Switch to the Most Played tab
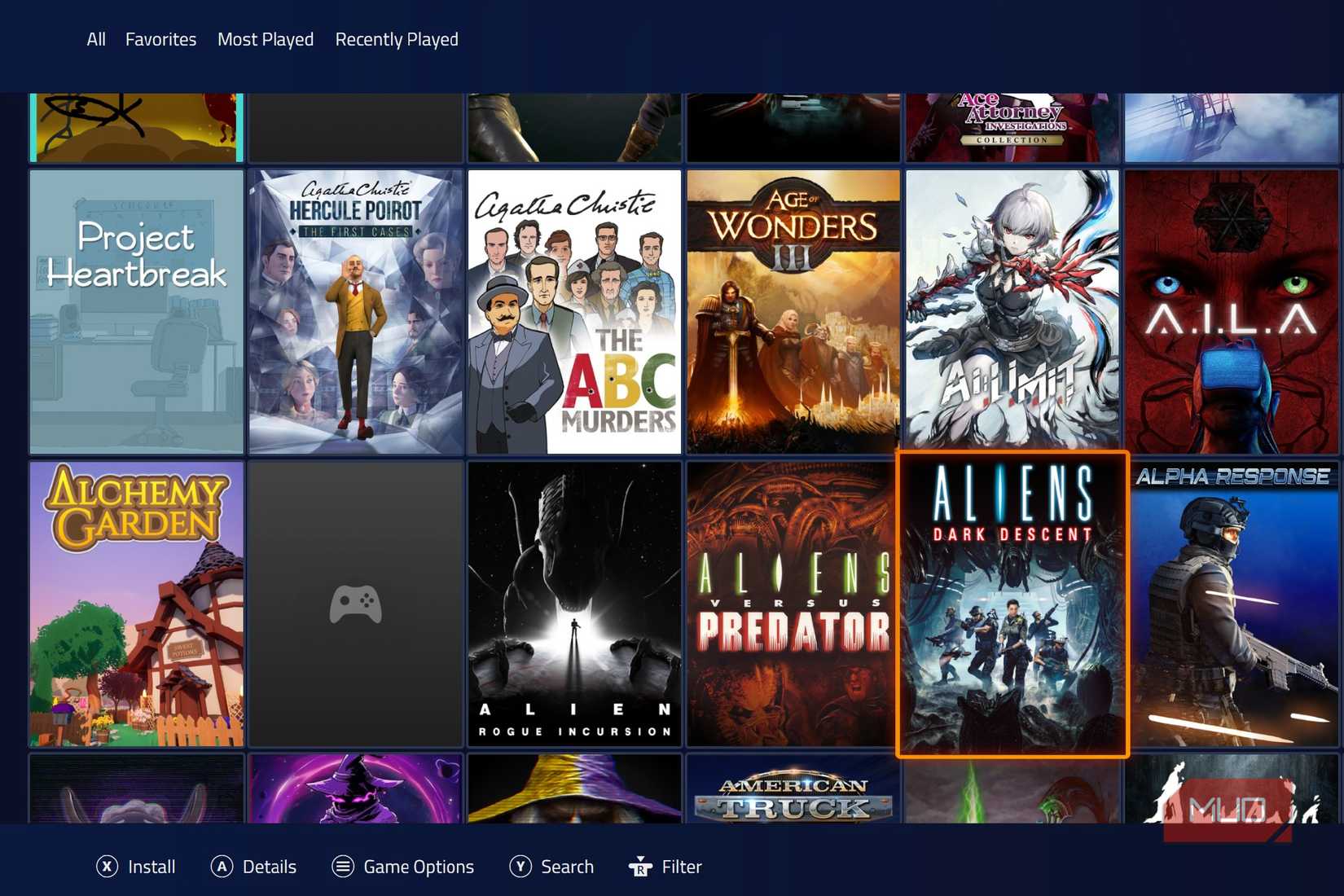This screenshot has height=896, width=1344. pyautogui.click(x=266, y=38)
